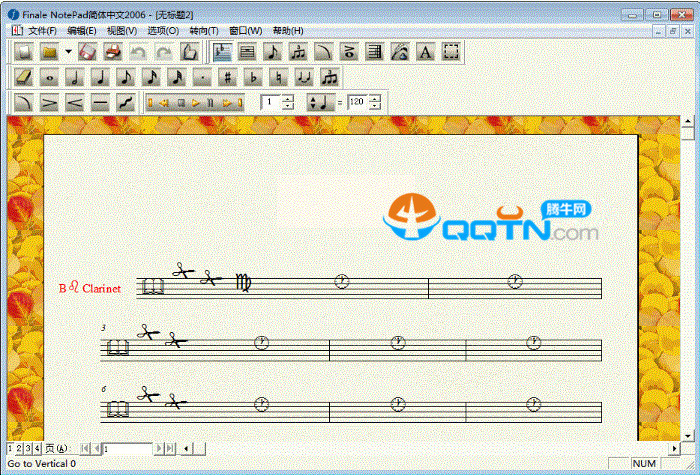Increase the tempo value with the up arrow
The width and height of the screenshot is (700, 475).
pyautogui.click(x=374, y=98)
